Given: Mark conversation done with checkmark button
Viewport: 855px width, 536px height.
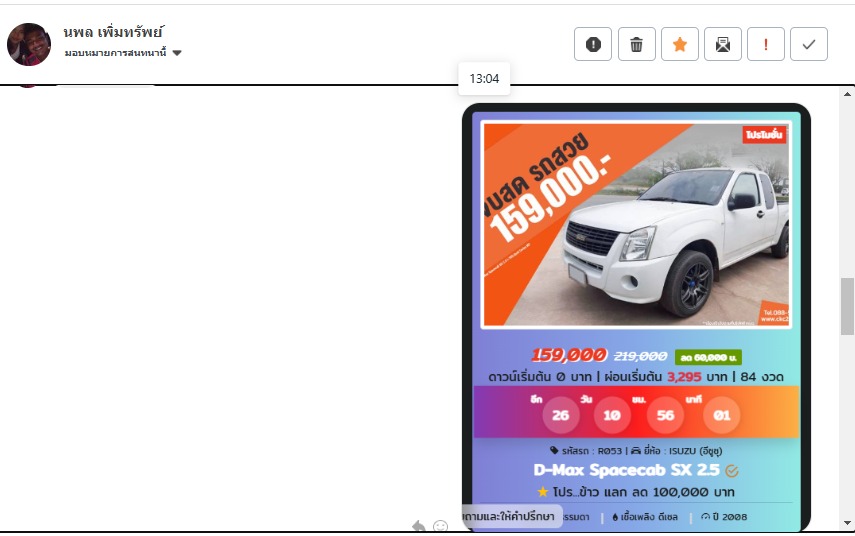Looking at the screenshot, I should click(809, 44).
